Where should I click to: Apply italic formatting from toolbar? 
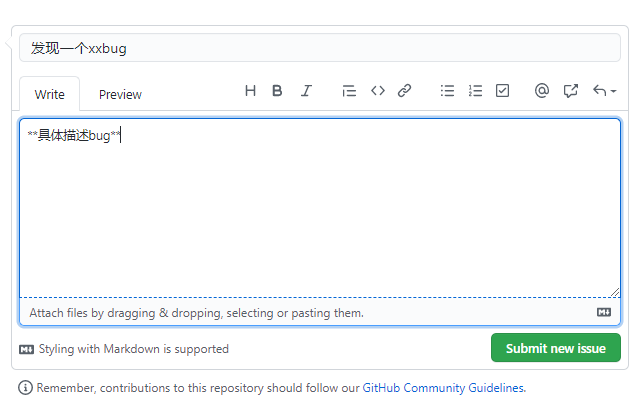pos(306,91)
